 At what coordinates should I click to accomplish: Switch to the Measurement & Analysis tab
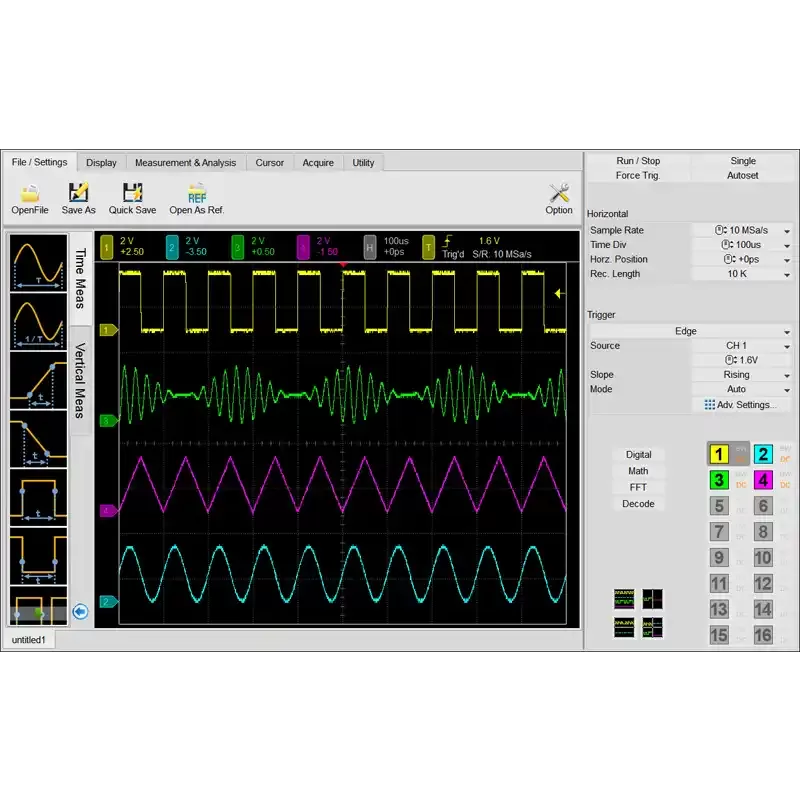[185, 163]
